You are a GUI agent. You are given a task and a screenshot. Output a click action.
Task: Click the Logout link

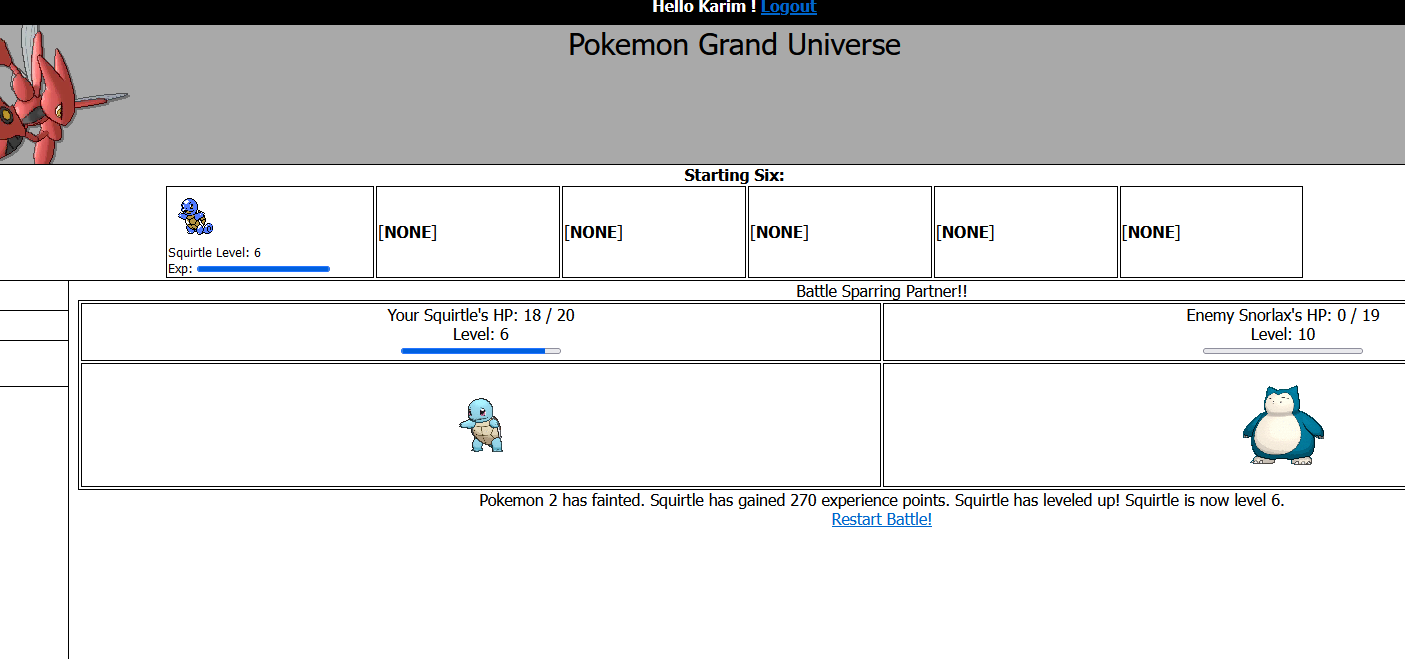788,7
